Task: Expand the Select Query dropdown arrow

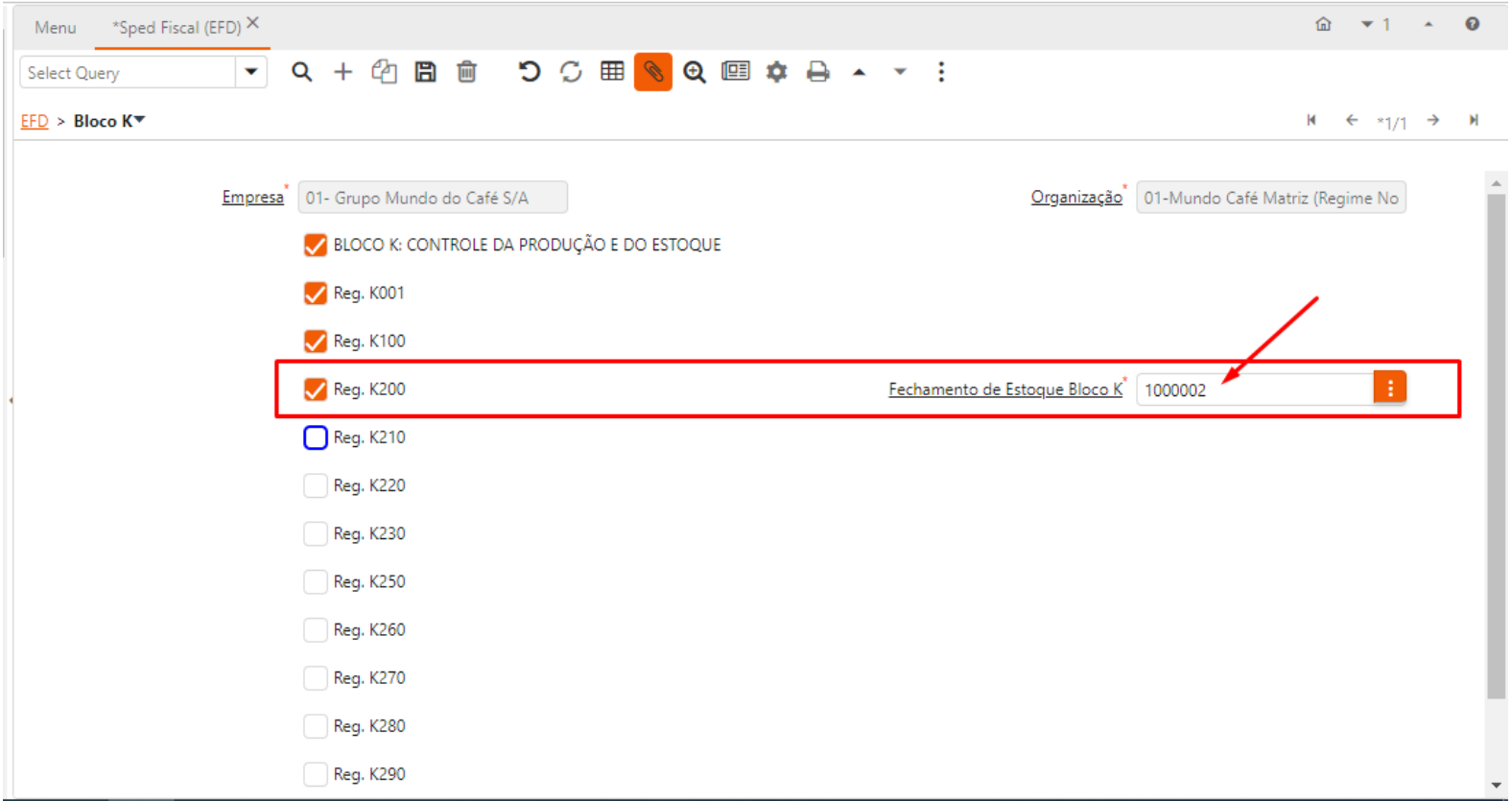Action: (251, 72)
